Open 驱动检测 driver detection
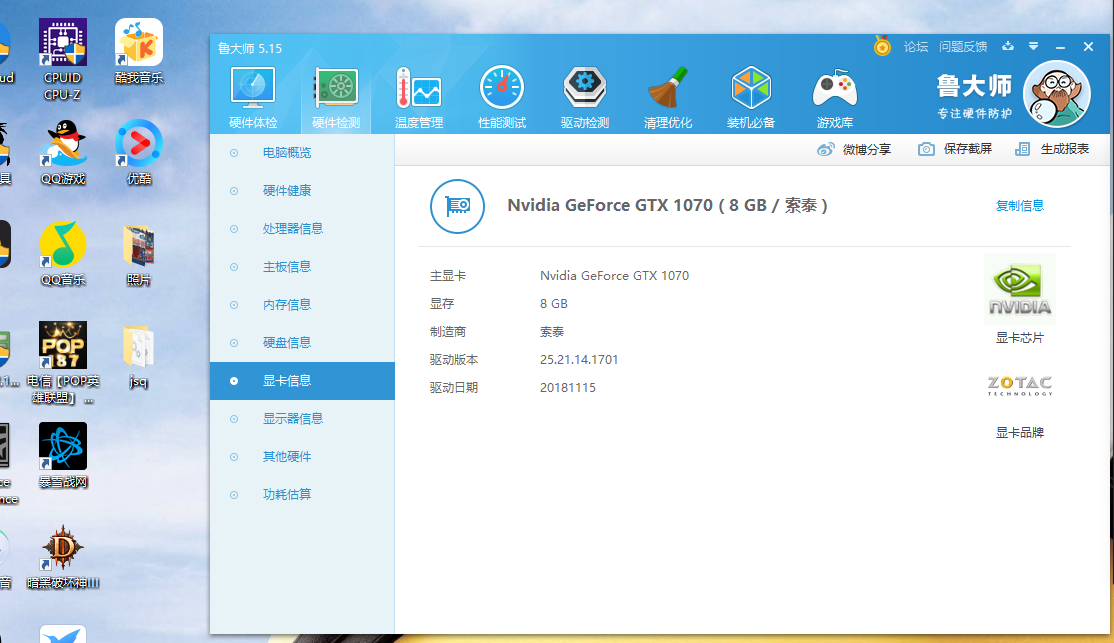 tap(585, 98)
